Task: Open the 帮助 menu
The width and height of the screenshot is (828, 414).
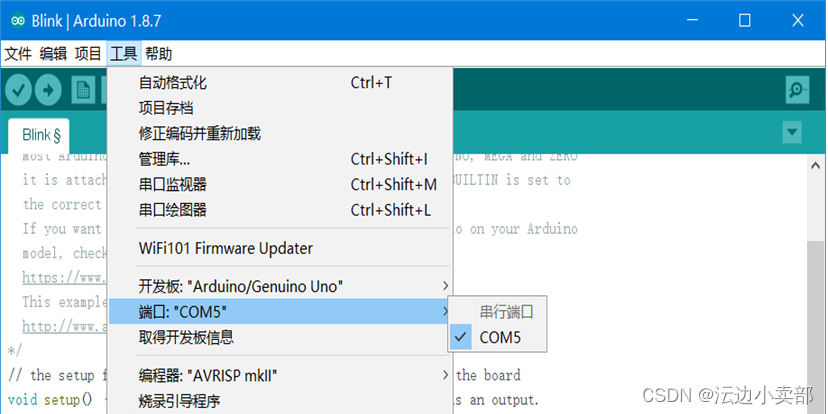Action: (x=158, y=53)
